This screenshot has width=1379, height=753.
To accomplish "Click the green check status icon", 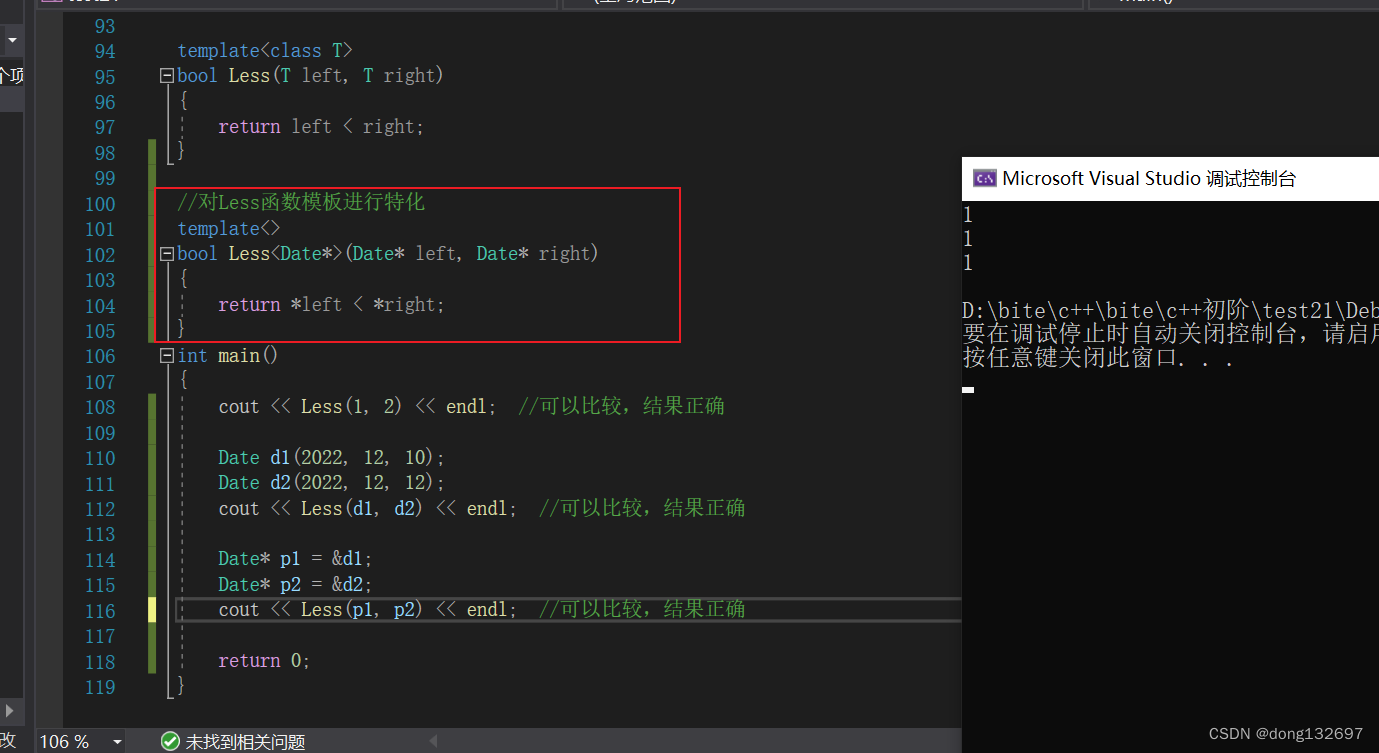I will [170, 741].
